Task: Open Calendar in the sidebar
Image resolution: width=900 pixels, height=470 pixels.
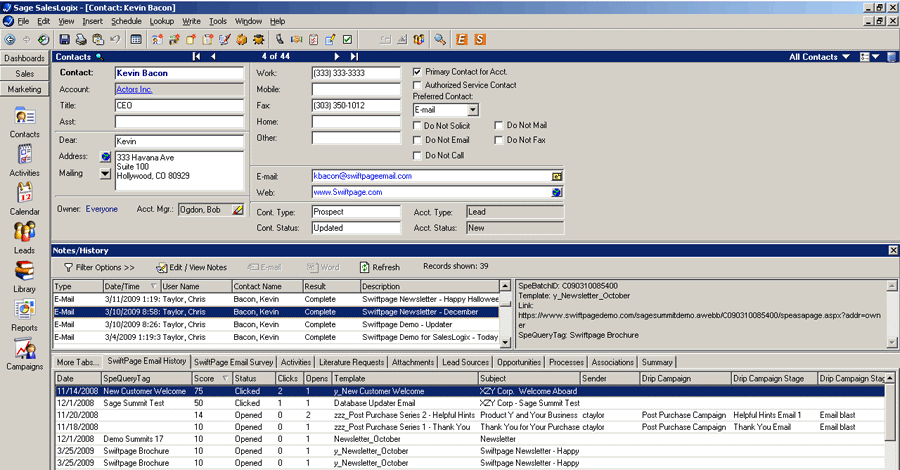Action: coord(25,200)
